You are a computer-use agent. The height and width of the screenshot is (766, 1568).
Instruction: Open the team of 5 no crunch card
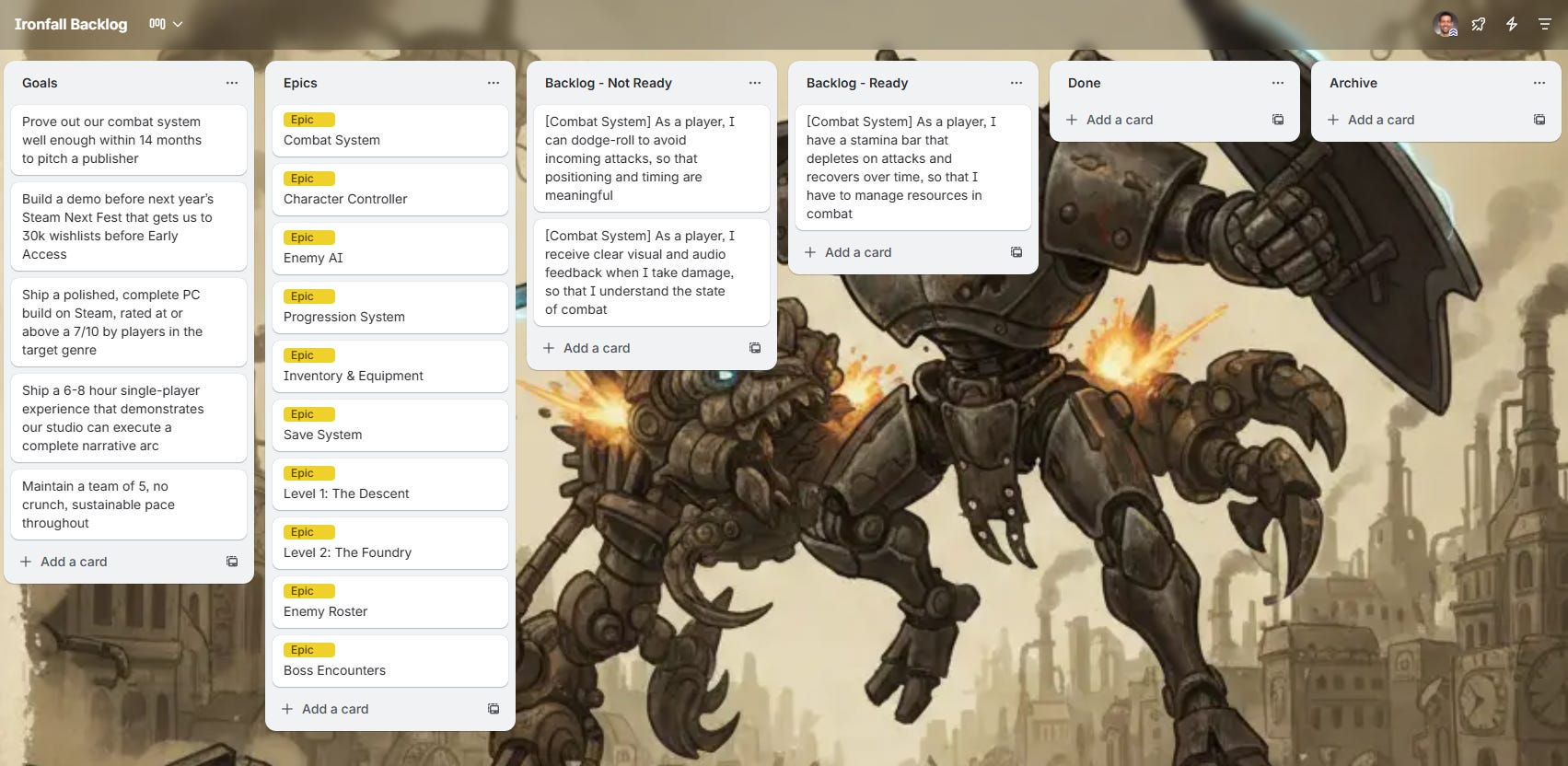point(129,505)
